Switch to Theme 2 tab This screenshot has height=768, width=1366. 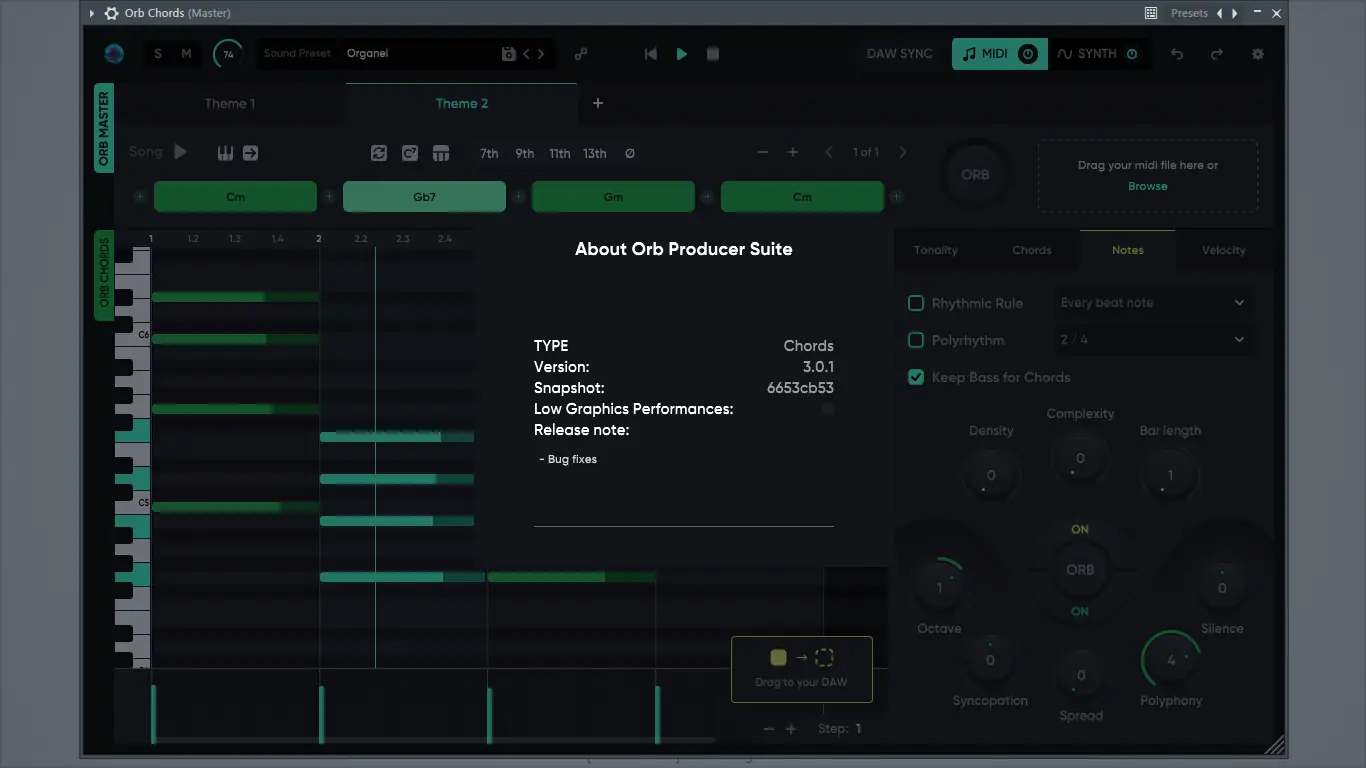(x=462, y=103)
